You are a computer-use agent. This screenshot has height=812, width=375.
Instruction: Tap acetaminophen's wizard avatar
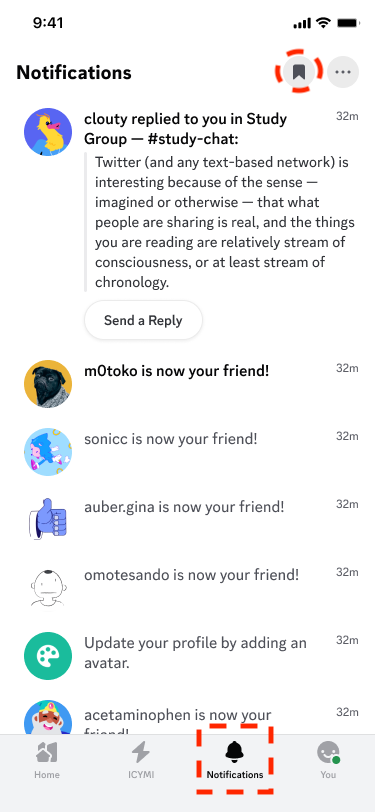pyautogui.click(x=48, y=718)
